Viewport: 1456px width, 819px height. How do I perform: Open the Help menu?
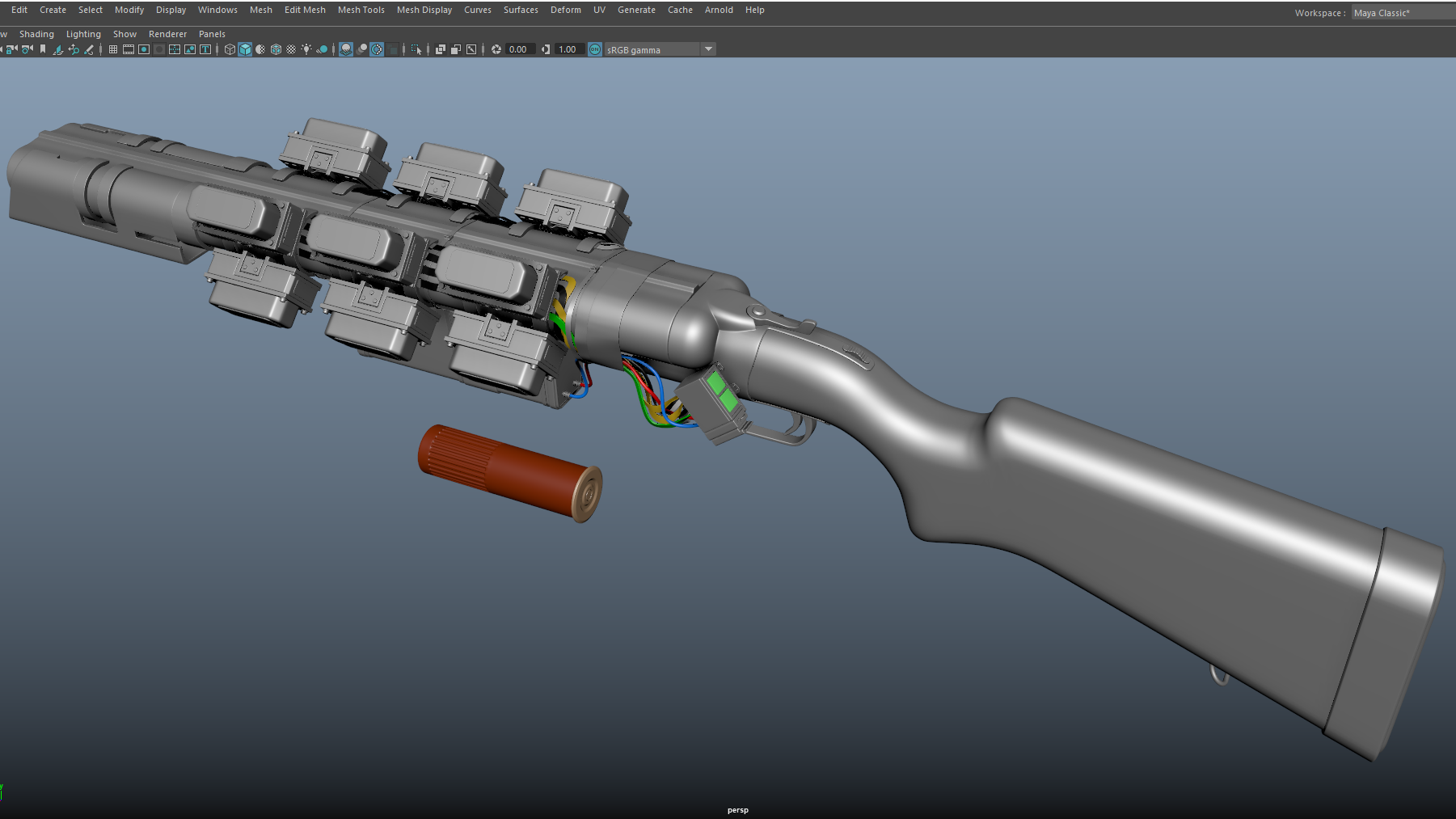[754, 10]
